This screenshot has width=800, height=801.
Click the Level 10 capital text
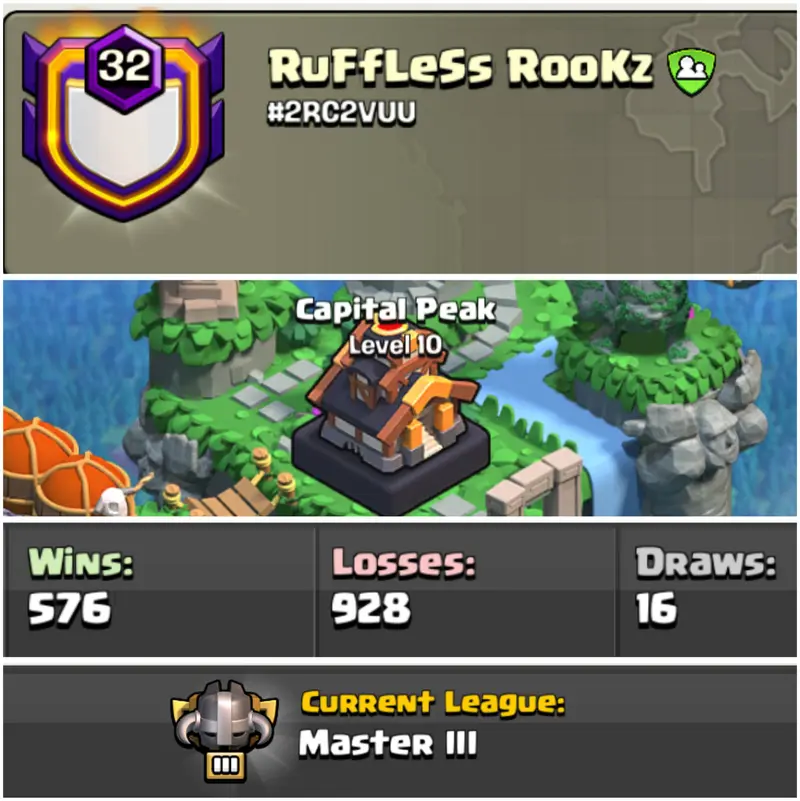(396, 345)
